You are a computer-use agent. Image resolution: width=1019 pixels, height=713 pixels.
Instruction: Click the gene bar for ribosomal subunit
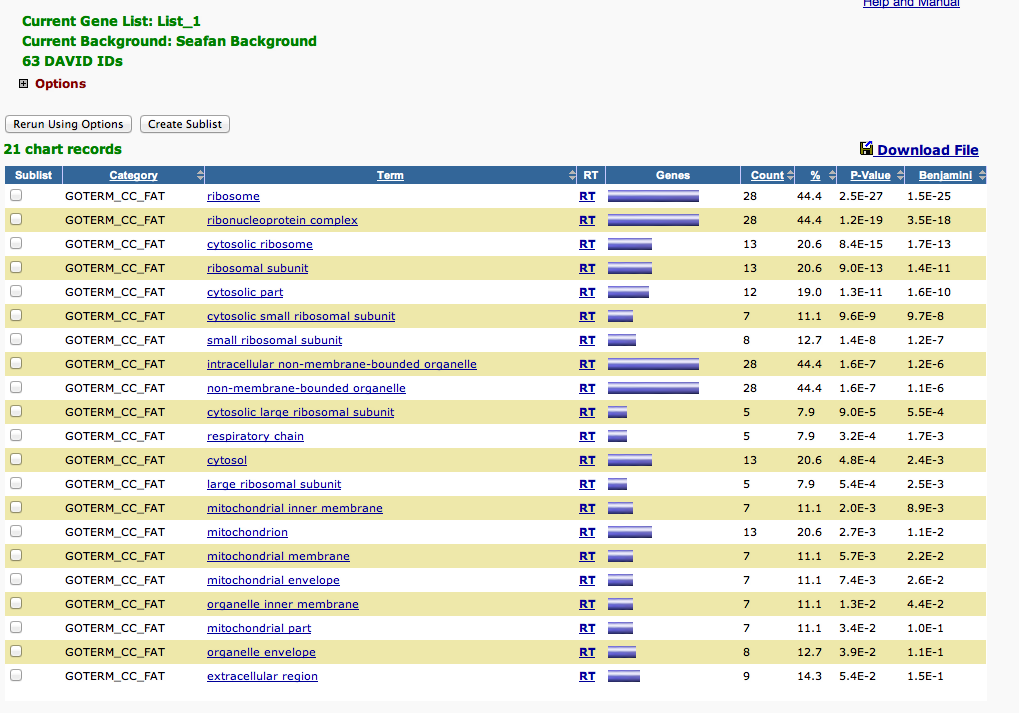[x=630, y=268]
